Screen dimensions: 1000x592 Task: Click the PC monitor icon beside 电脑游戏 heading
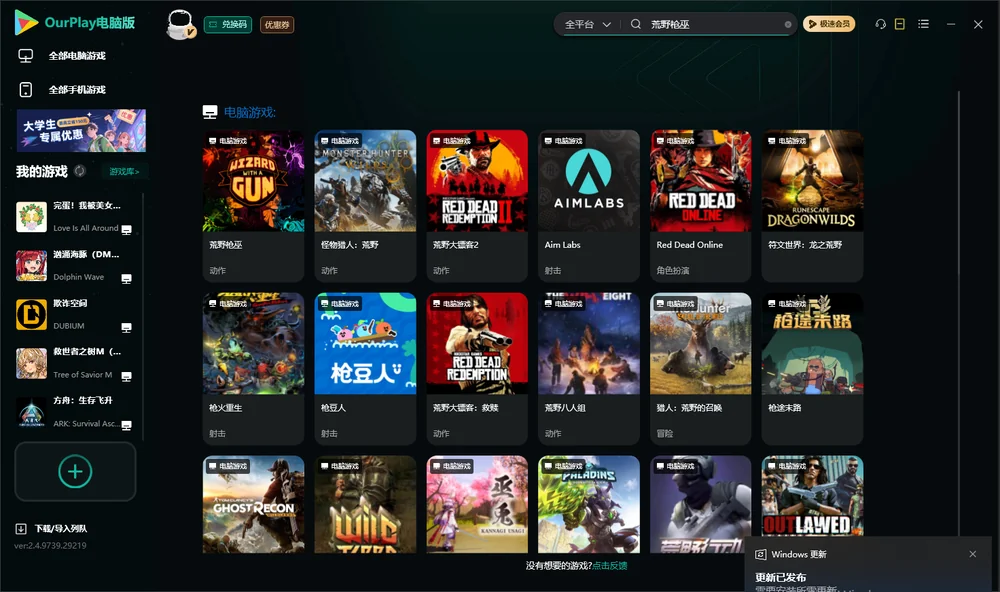[x=210, y=112]
